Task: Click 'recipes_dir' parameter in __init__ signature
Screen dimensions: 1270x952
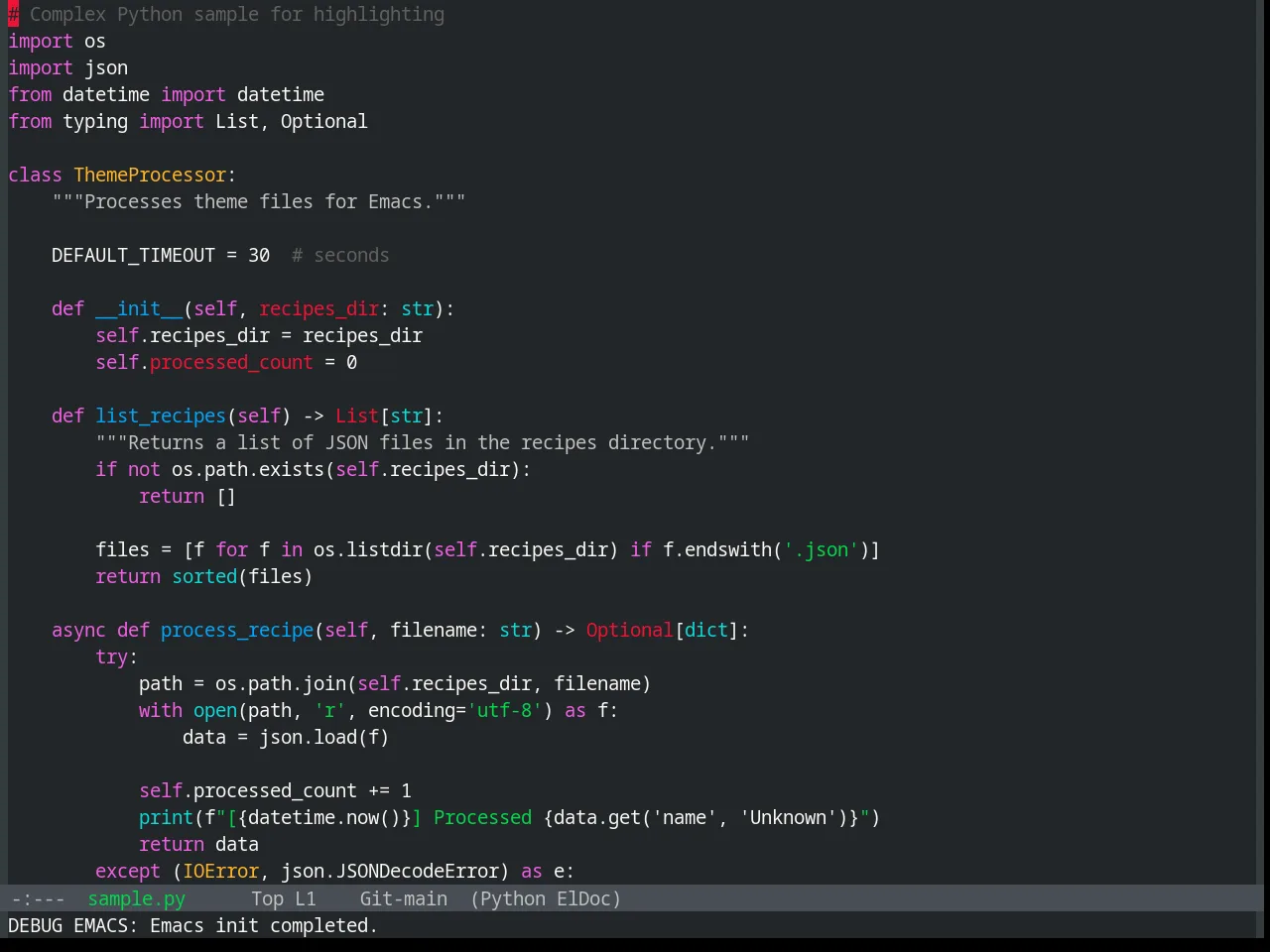Action: (318, 308)
